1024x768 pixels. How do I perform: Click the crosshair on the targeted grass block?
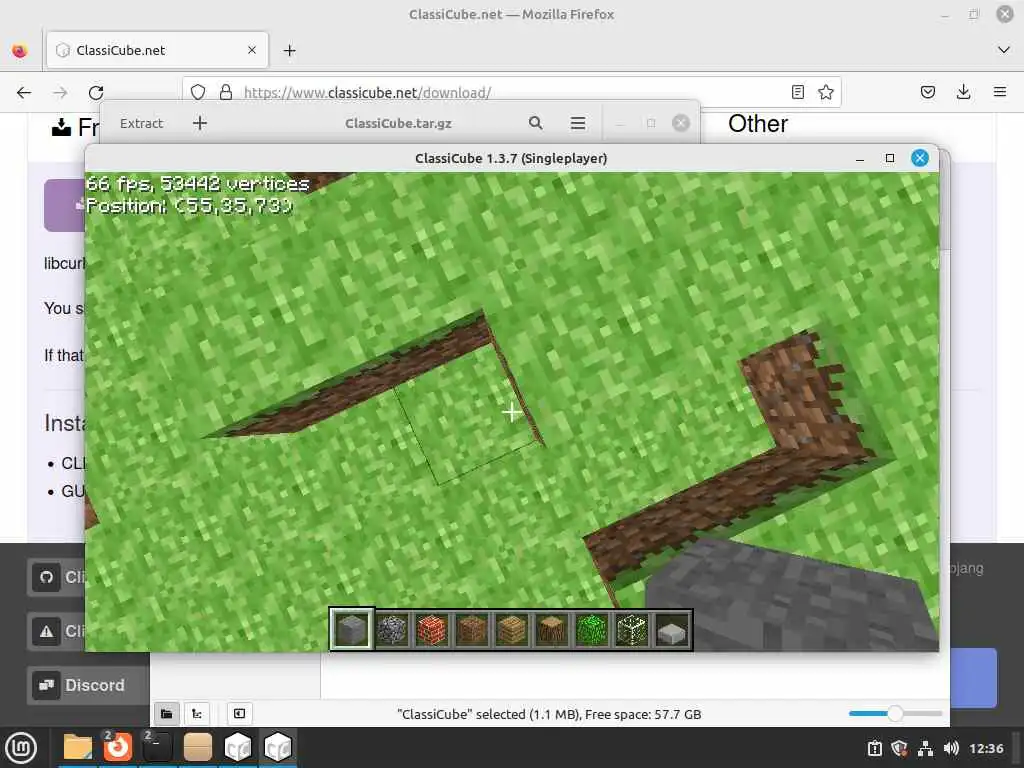[x=512, y=412]
